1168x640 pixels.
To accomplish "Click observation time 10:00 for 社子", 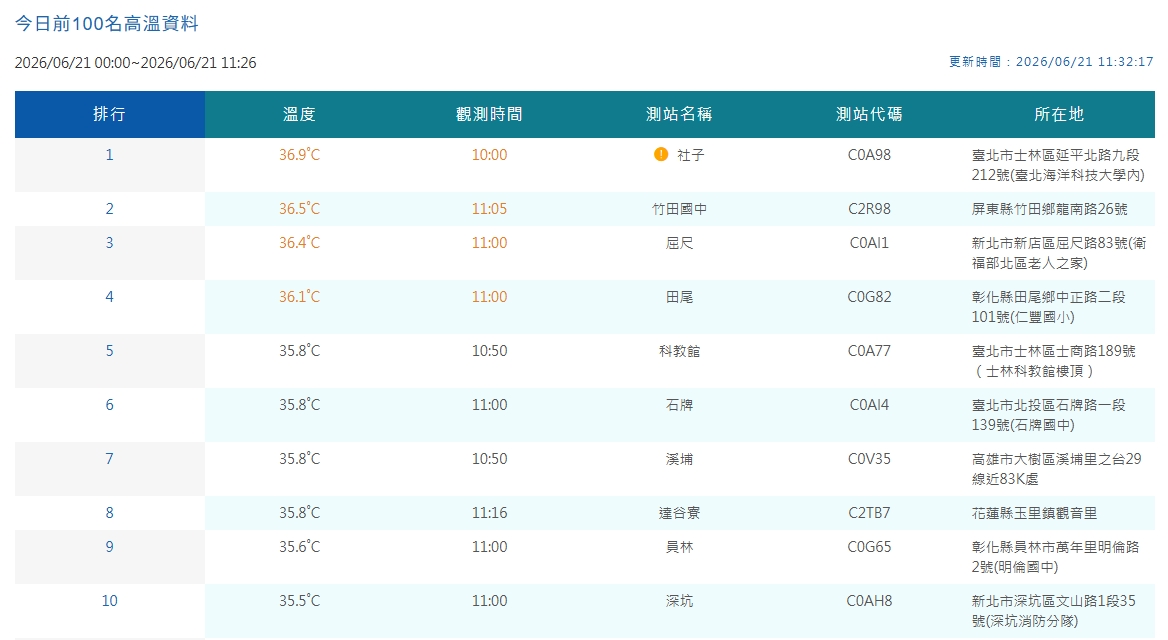I will tap(489, 155).
